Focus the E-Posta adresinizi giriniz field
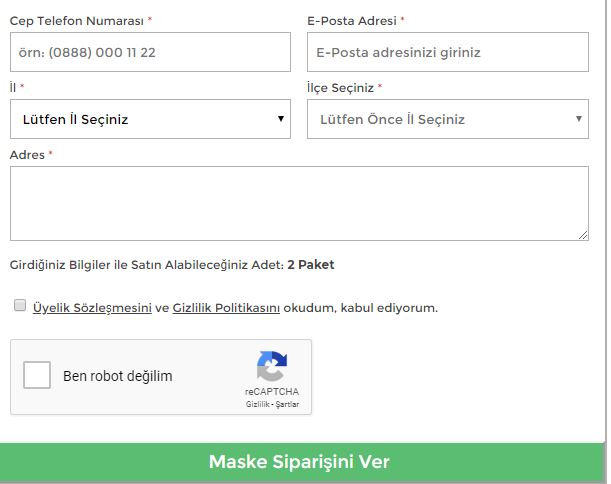Viewport: 611px width, 484px height. point(447,52)
